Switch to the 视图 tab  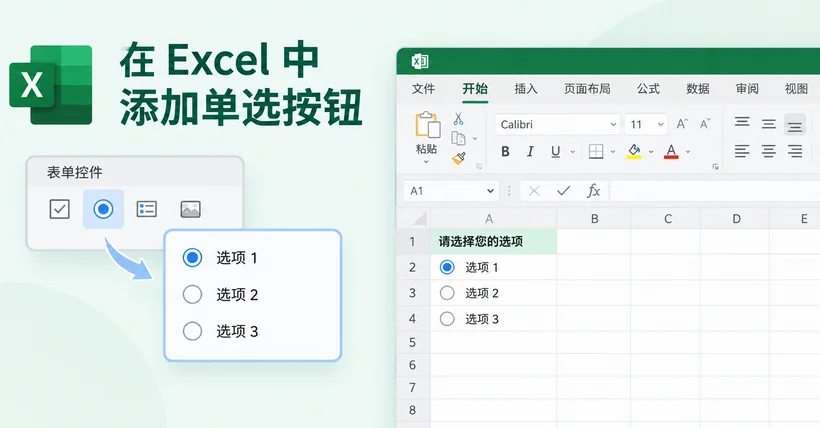tap(796, 89)
